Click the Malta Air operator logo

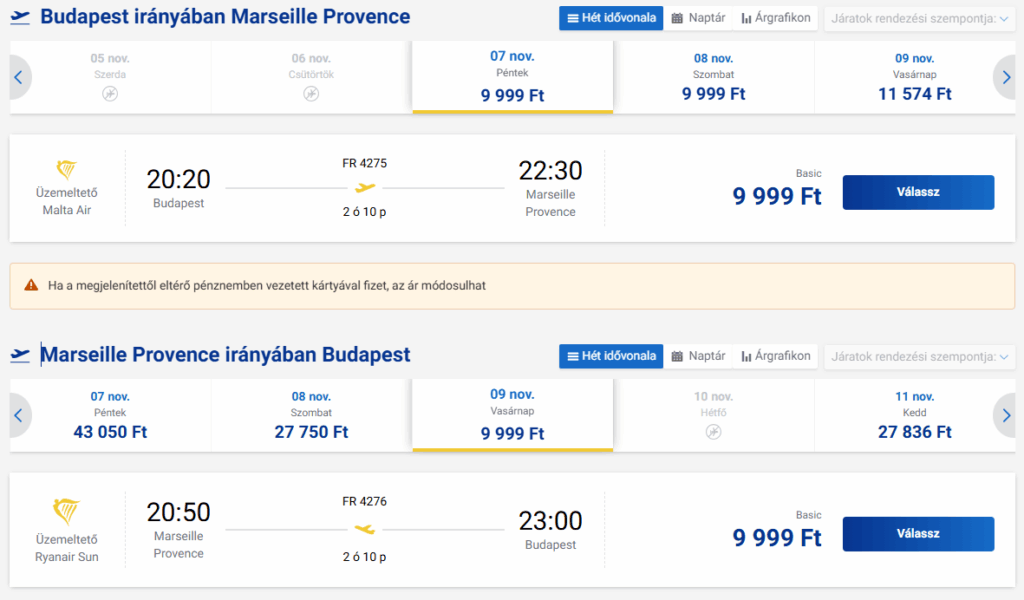click(67, 170)
